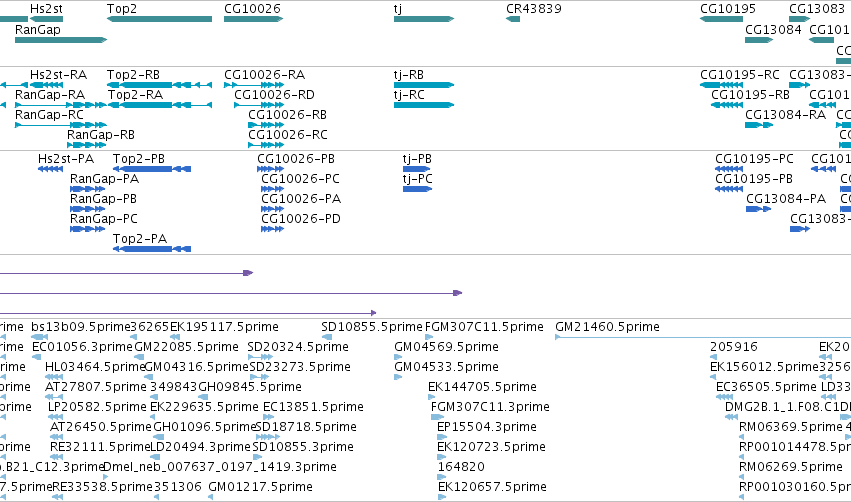851x502 pixels.
Task: Select the RanGap-PB protein label
Action: 103,199
